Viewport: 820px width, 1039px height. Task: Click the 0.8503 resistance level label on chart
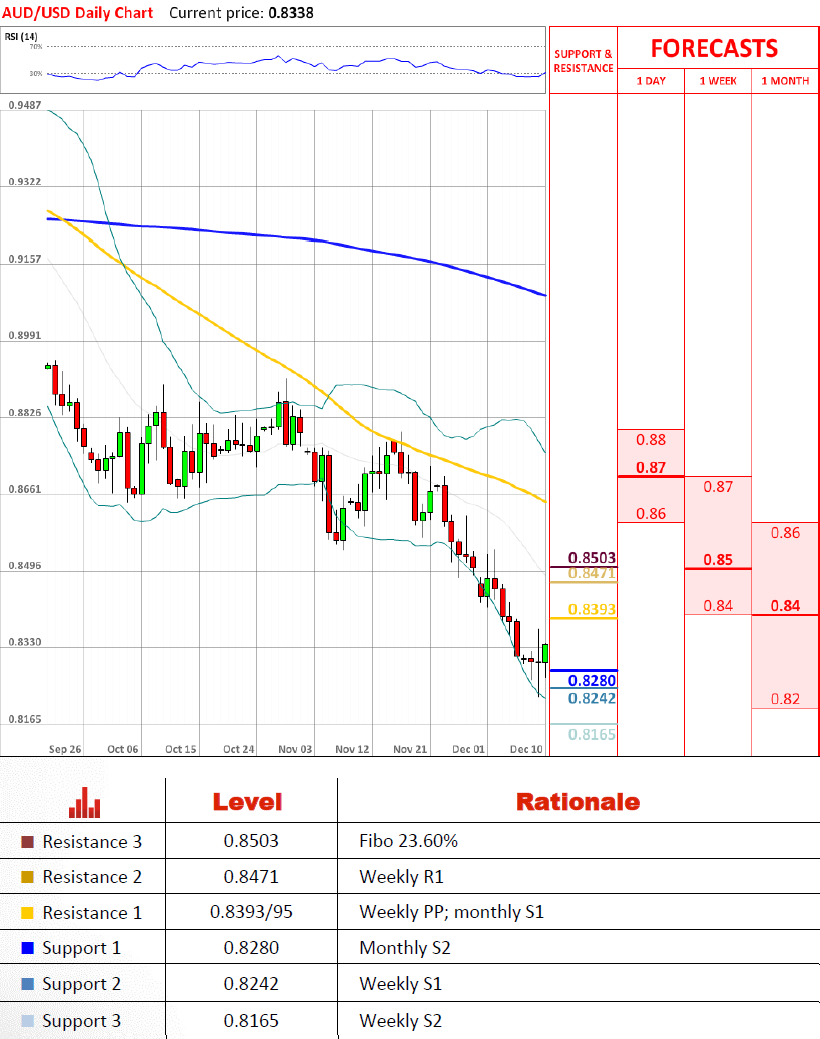tap(591, 557)
